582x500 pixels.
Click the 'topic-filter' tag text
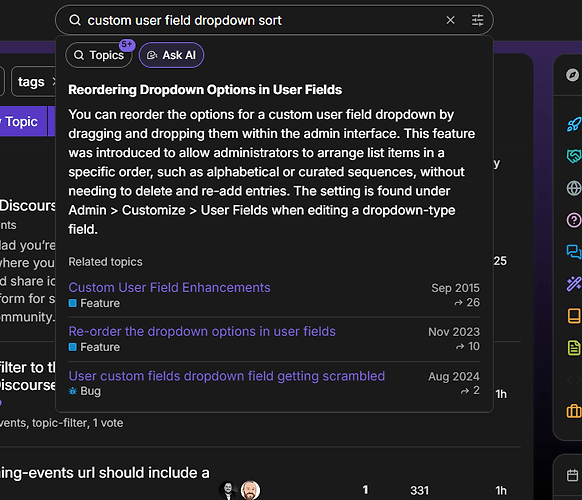click(59, 423)
